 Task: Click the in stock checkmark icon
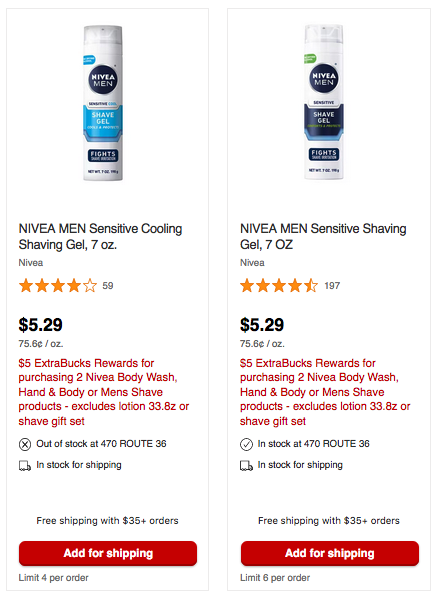(x=246, y=444)
